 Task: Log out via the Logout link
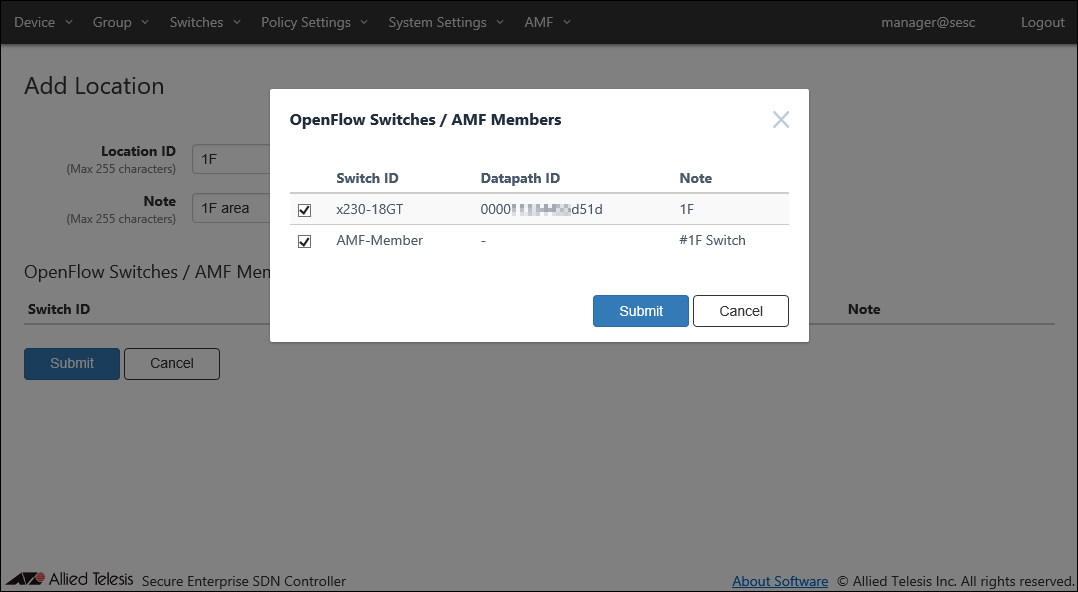(1042, 22)
